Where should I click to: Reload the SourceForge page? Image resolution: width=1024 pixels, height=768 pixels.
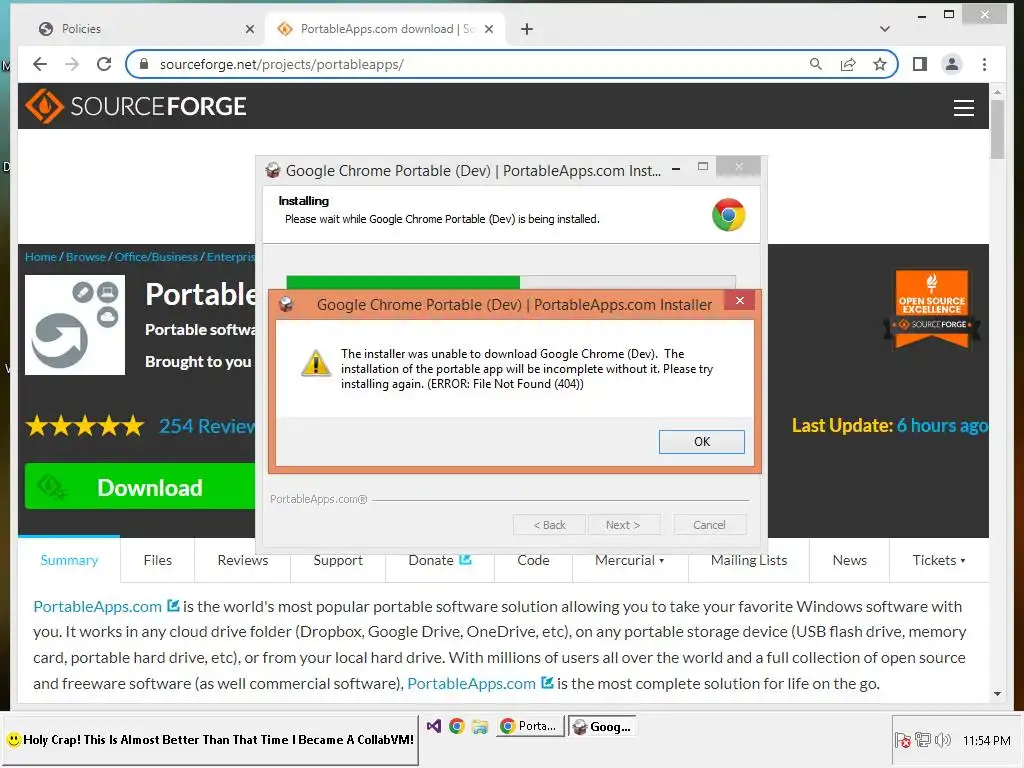pyautogui.click(x=104, y=64)
